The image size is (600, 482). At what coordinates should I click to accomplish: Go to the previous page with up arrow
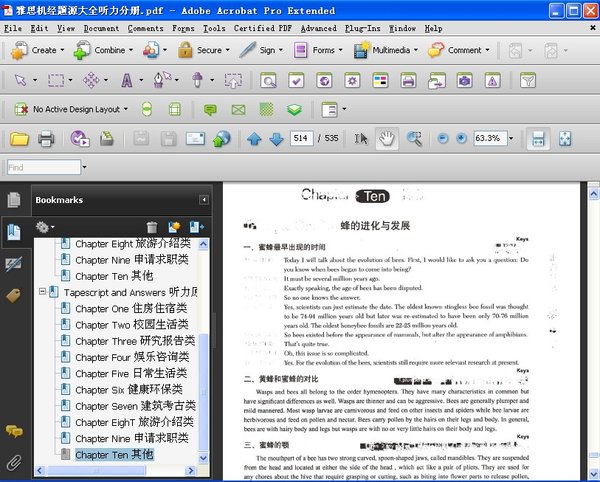(x=253, y=139)
